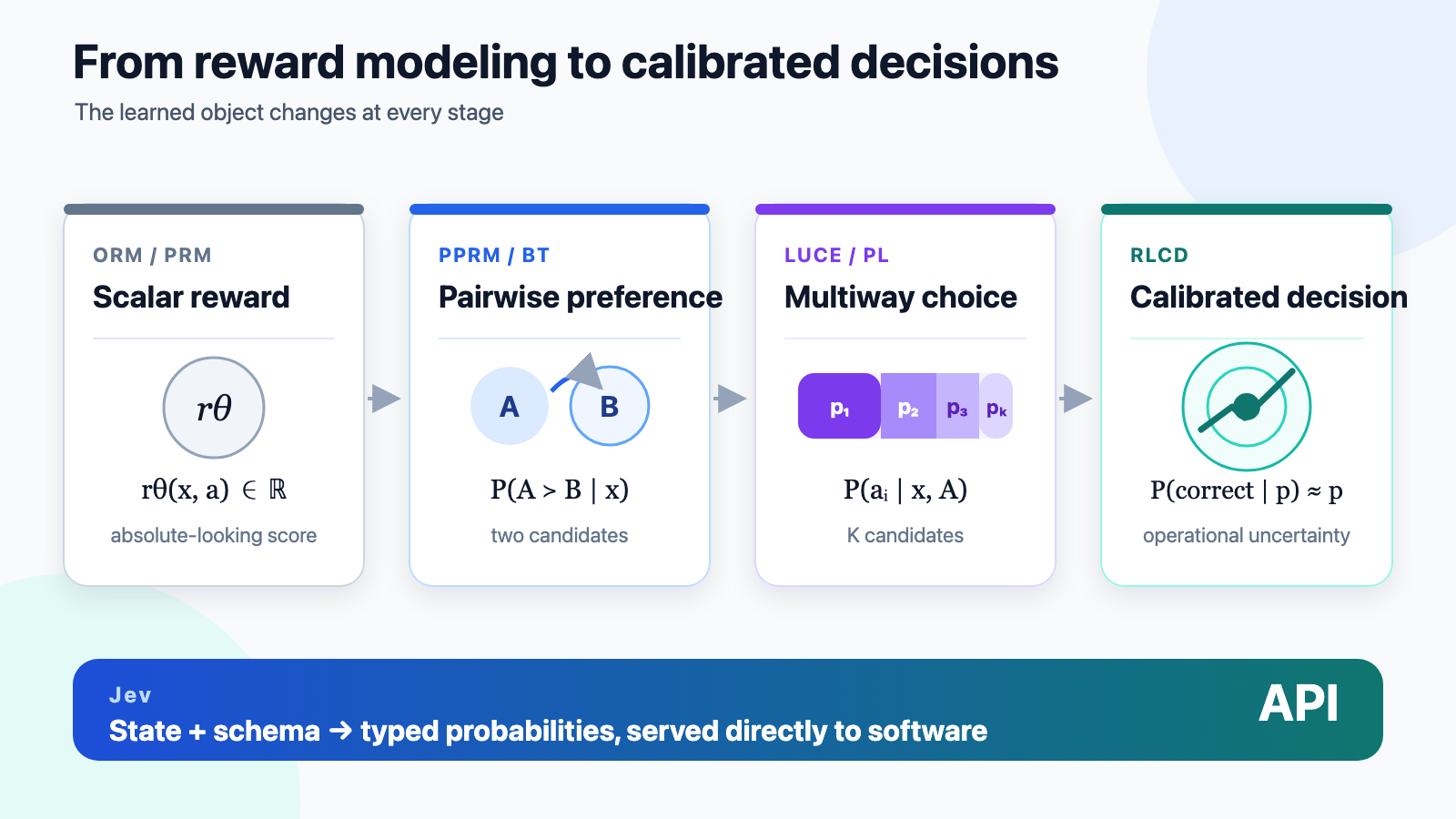Image resolution: width=1456 pixels, height=819 pixels.
Task: Select the p₂ probability segment
Action: pyautogui.click(x=908, y=406)
